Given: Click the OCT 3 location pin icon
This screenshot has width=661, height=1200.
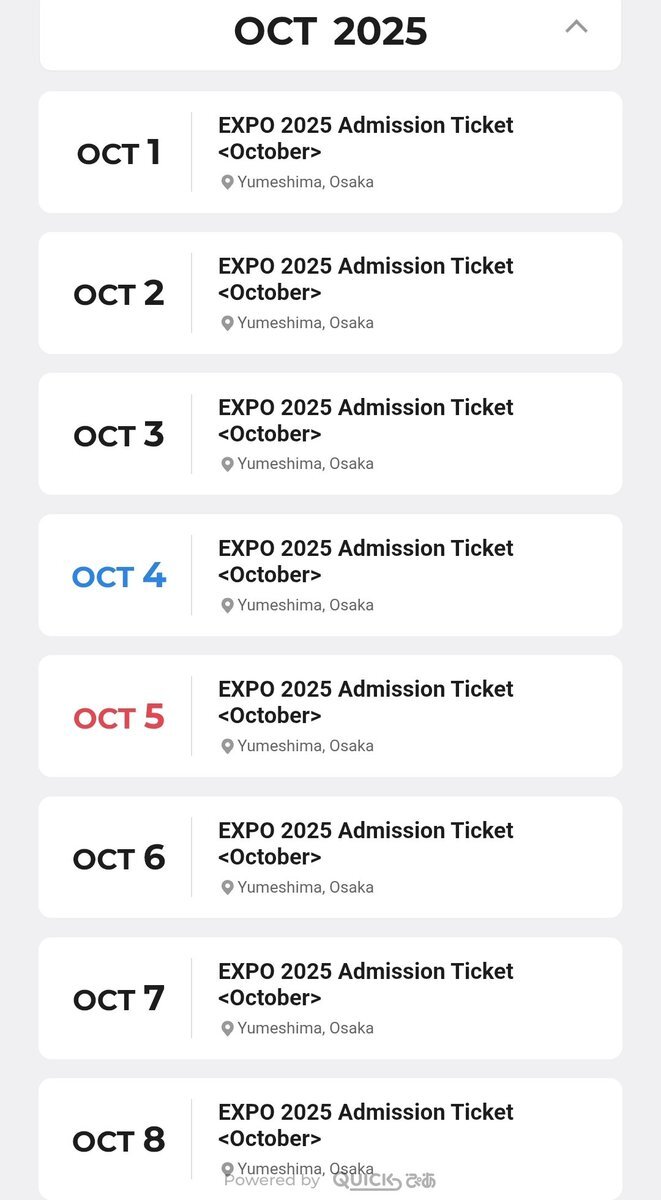Looking at the screenshot, I should tap(227, 465).
